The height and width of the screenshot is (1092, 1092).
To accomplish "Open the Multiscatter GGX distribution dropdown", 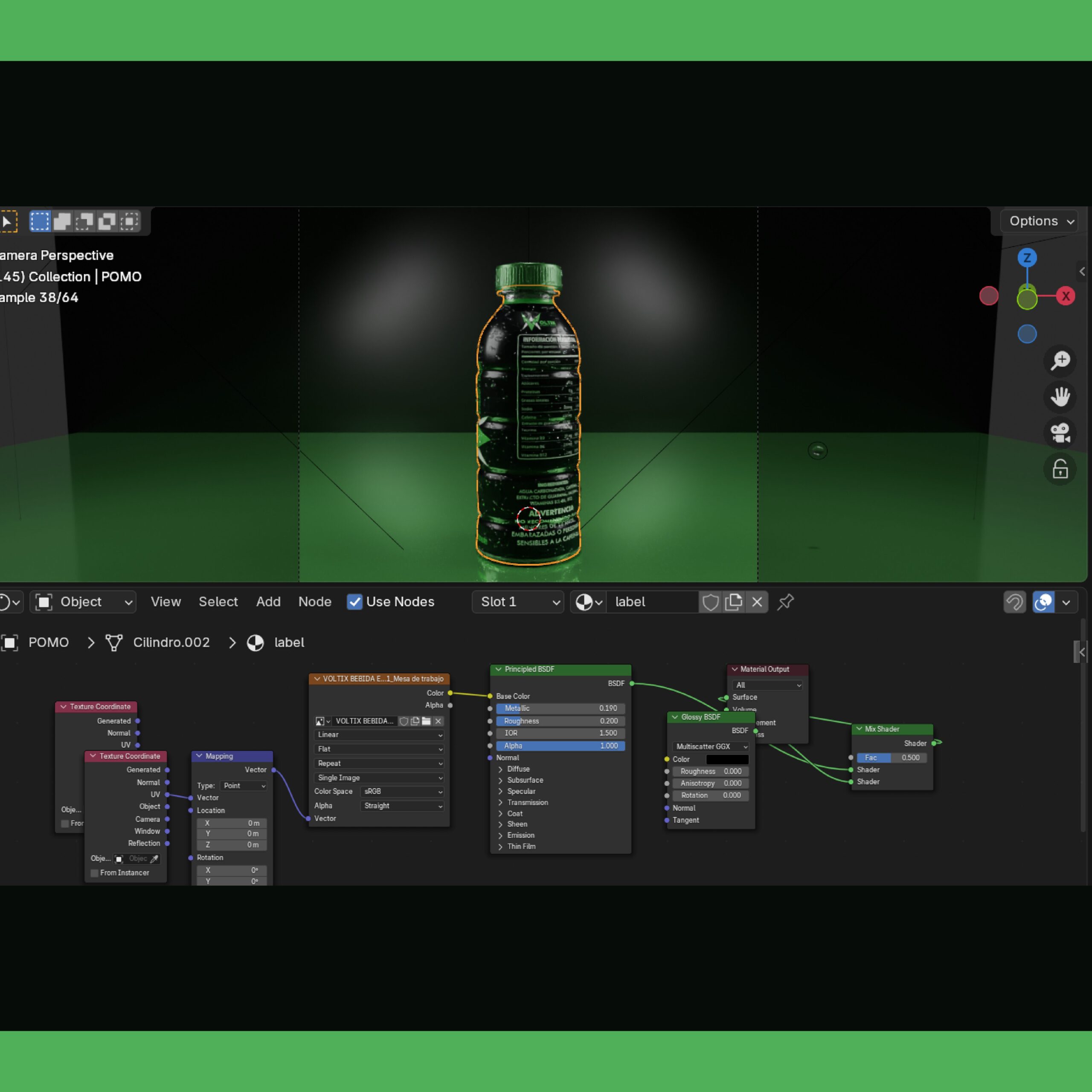I will click(x=711, y=746).
